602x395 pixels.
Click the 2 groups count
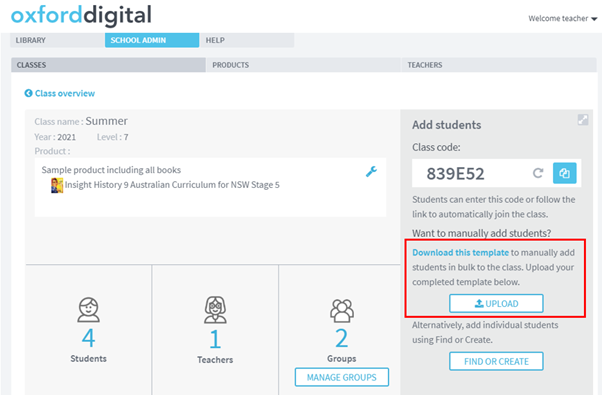342,338
